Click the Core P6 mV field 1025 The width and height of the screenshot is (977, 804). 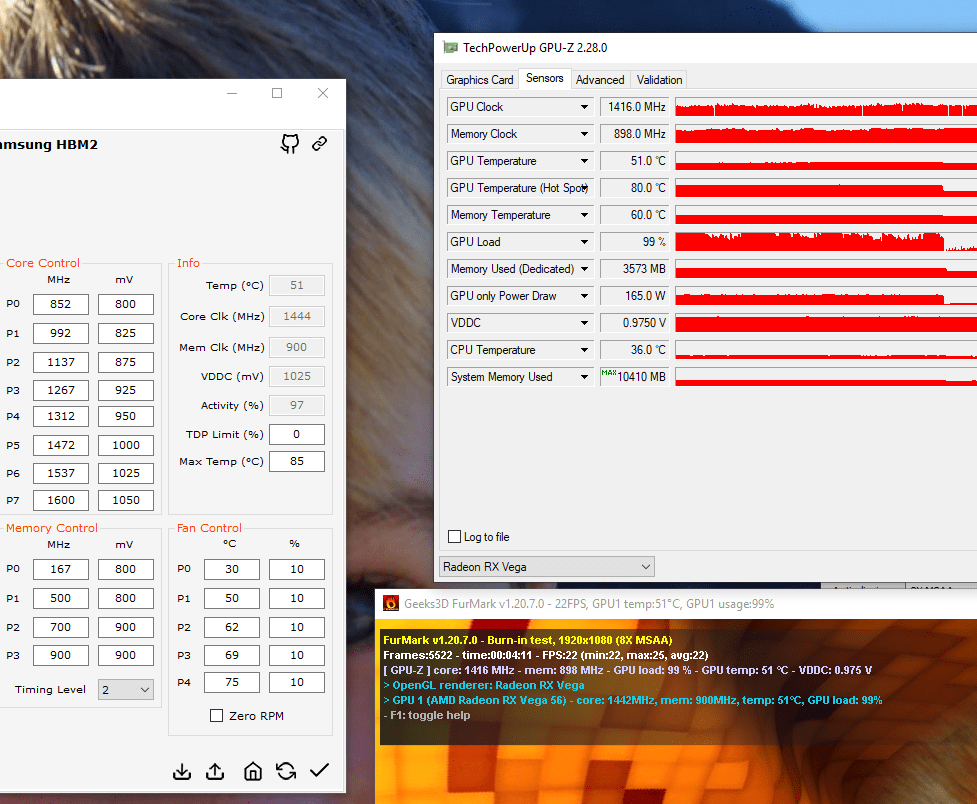125,473
